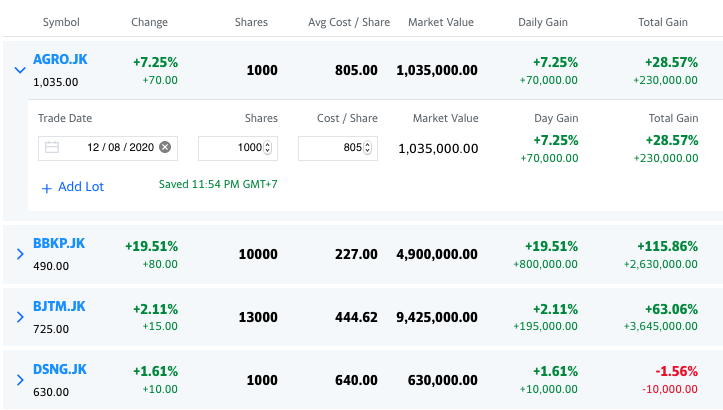This screenshot has height=410, width=723.
Task: Click the calendar icon in Trade Date field
Action: point(52,148)
